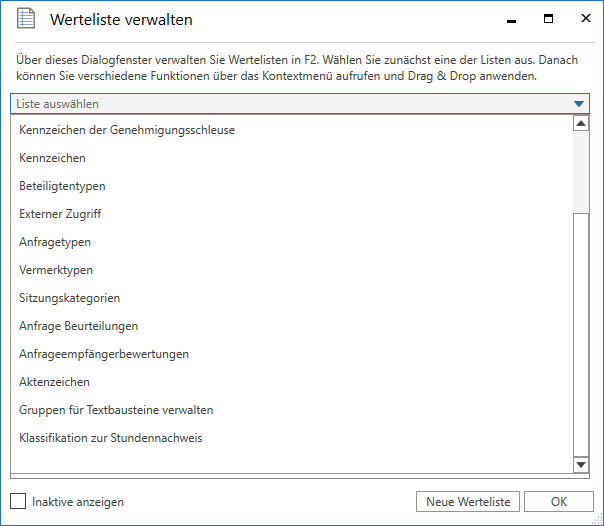
Task: Choose the 'Vermerktypen' list item
Action: (56, 270)
